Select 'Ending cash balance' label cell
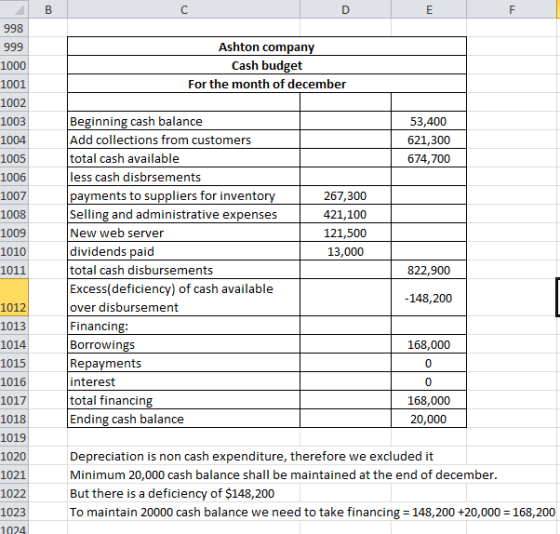 184,418
